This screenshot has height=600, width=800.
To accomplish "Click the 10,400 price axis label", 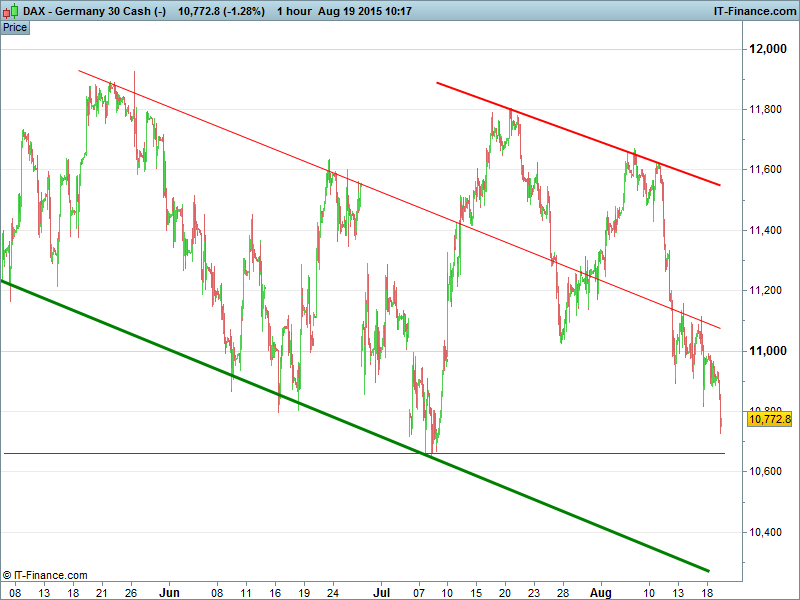I will pyautogui.click(x=769, y=532).
